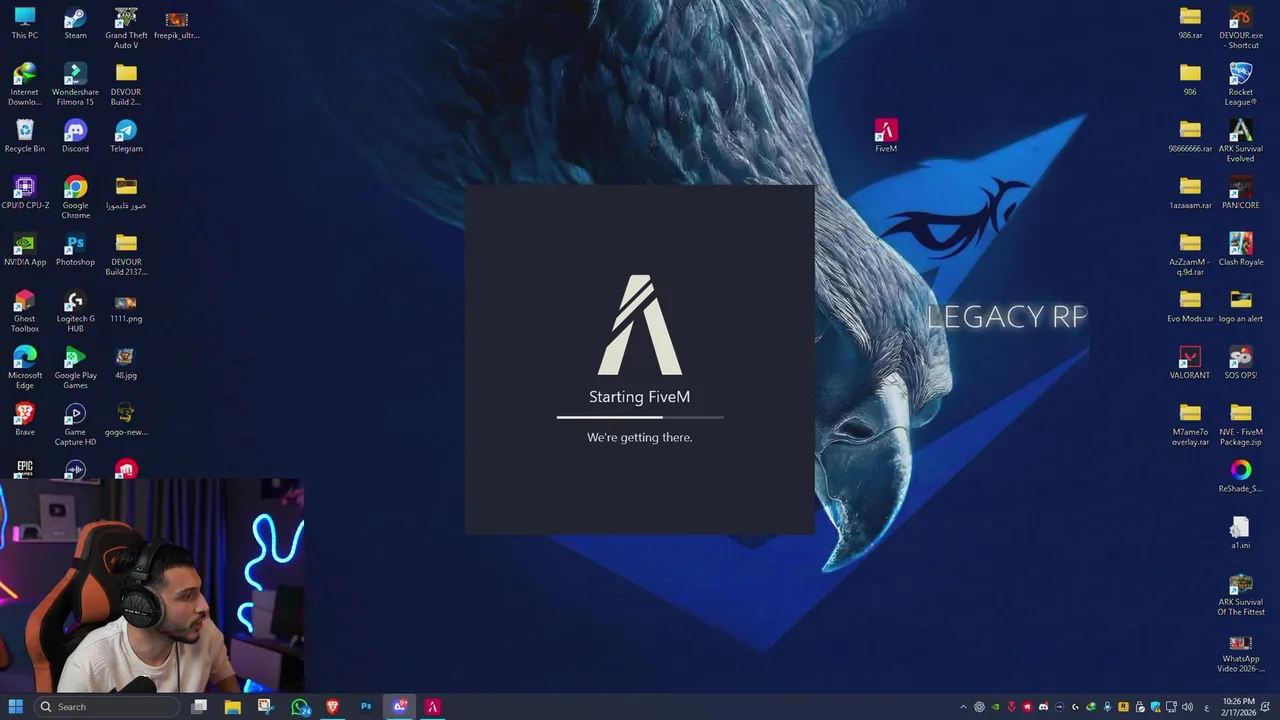Open the M7ame7o overlay.rar archive

(x=1190, y=425)
